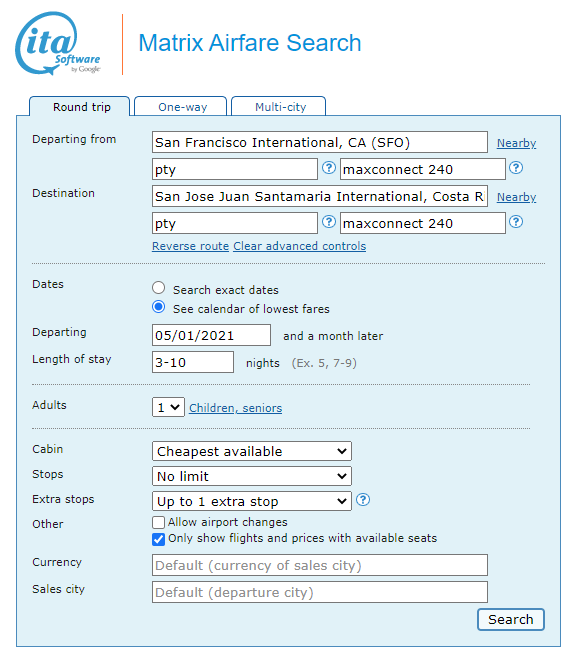Click the Departing date input field
This screenshot has height=661, width=571.
pos(212,335)
